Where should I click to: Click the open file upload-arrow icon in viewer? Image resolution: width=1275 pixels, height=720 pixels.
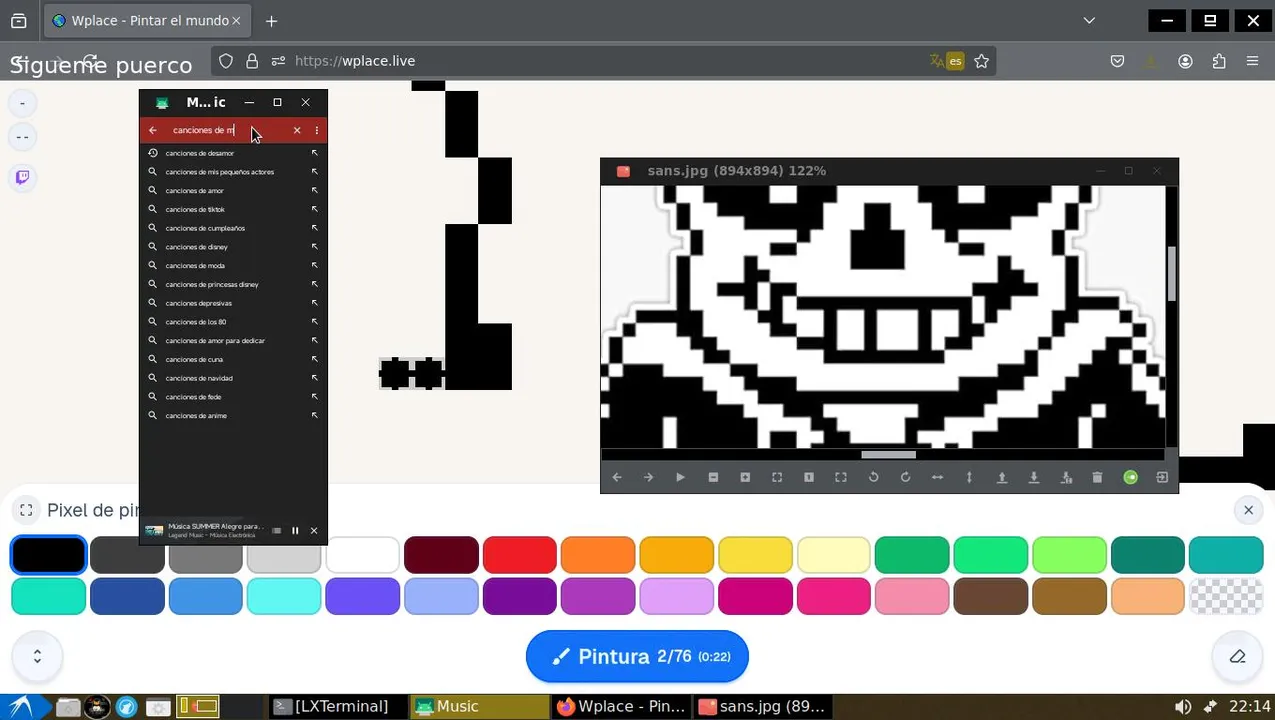pyautogui.click(x=1001, y=478)
